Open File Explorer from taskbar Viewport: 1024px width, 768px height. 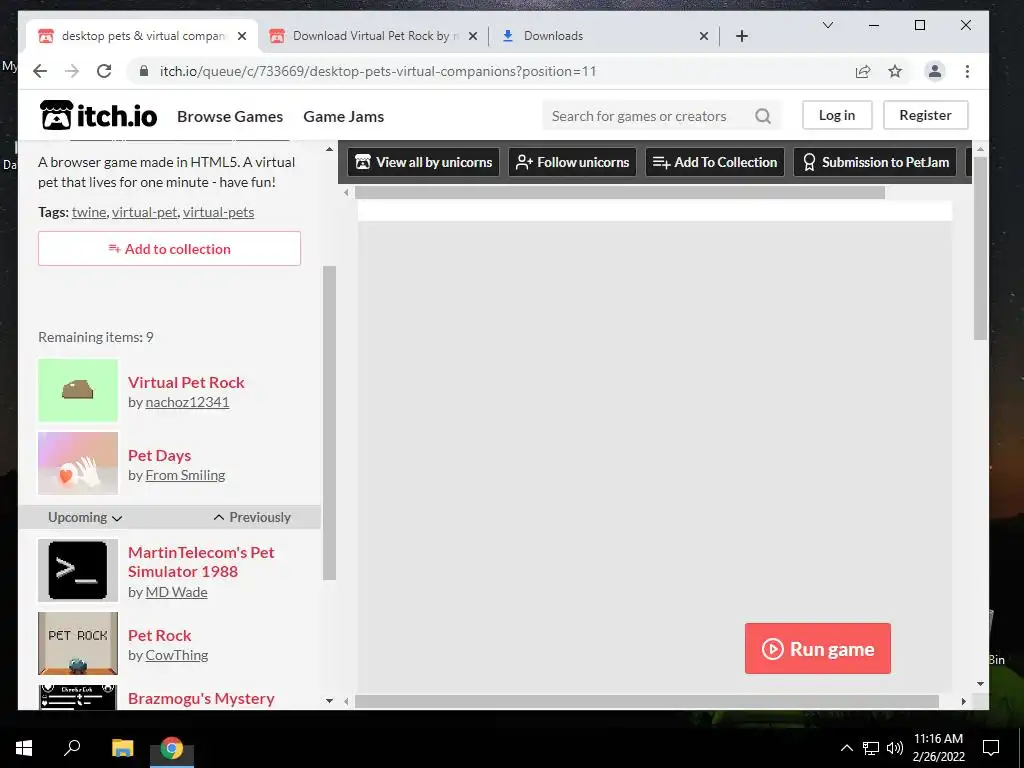pos(122,748)
